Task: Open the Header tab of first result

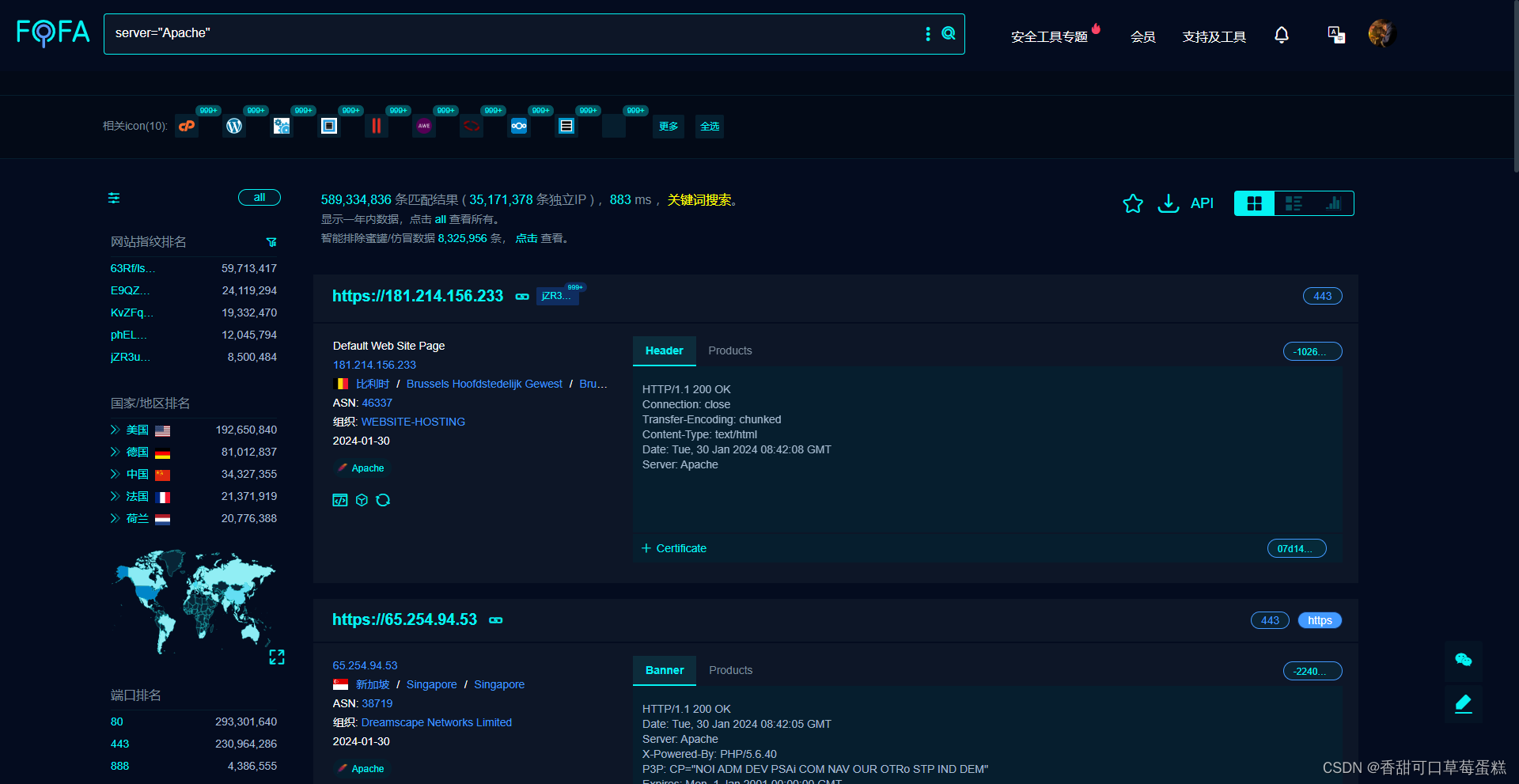Action: (x=665, y=350)
